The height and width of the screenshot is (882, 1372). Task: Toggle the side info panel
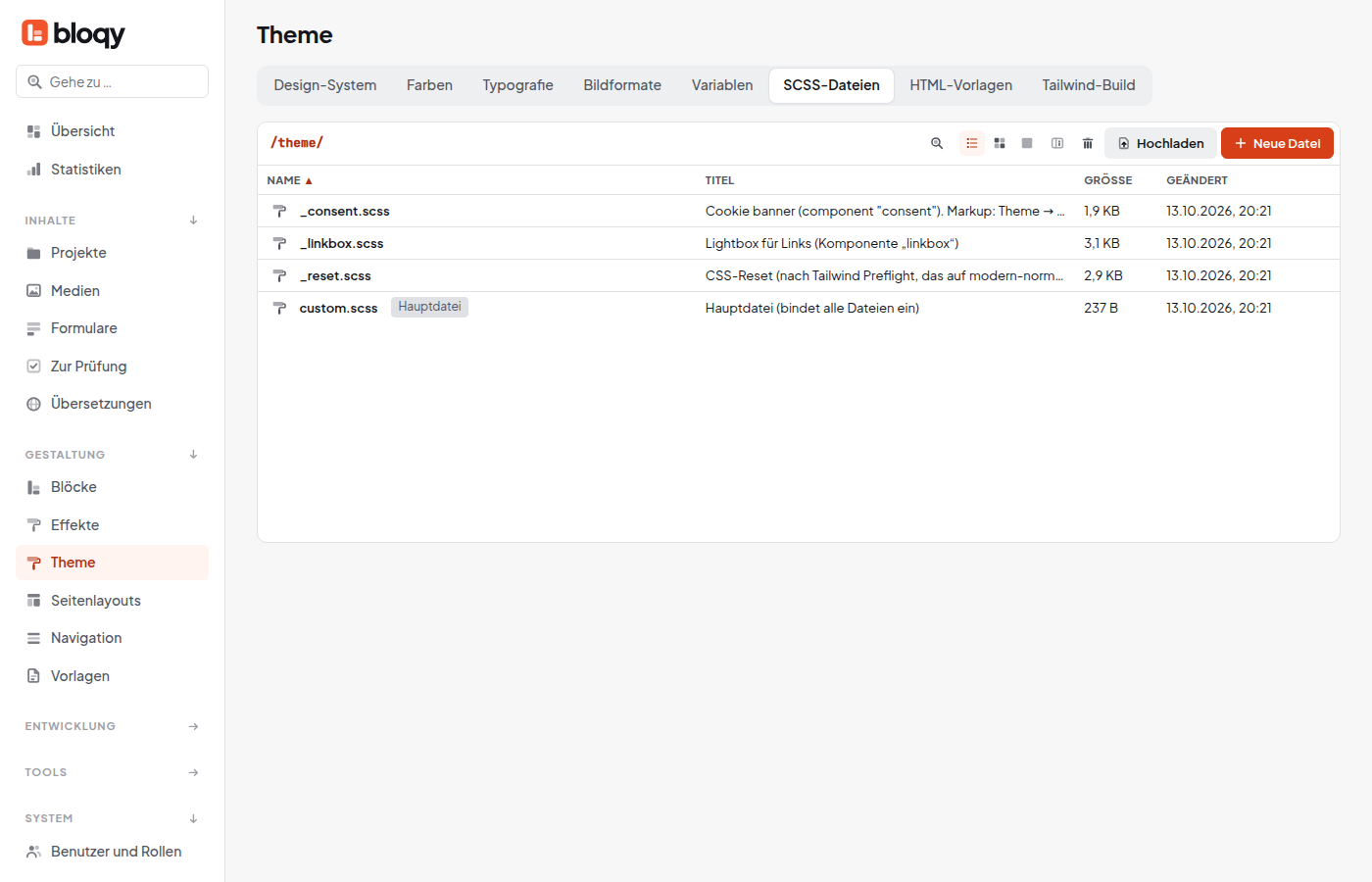[x=1057, y=143]
